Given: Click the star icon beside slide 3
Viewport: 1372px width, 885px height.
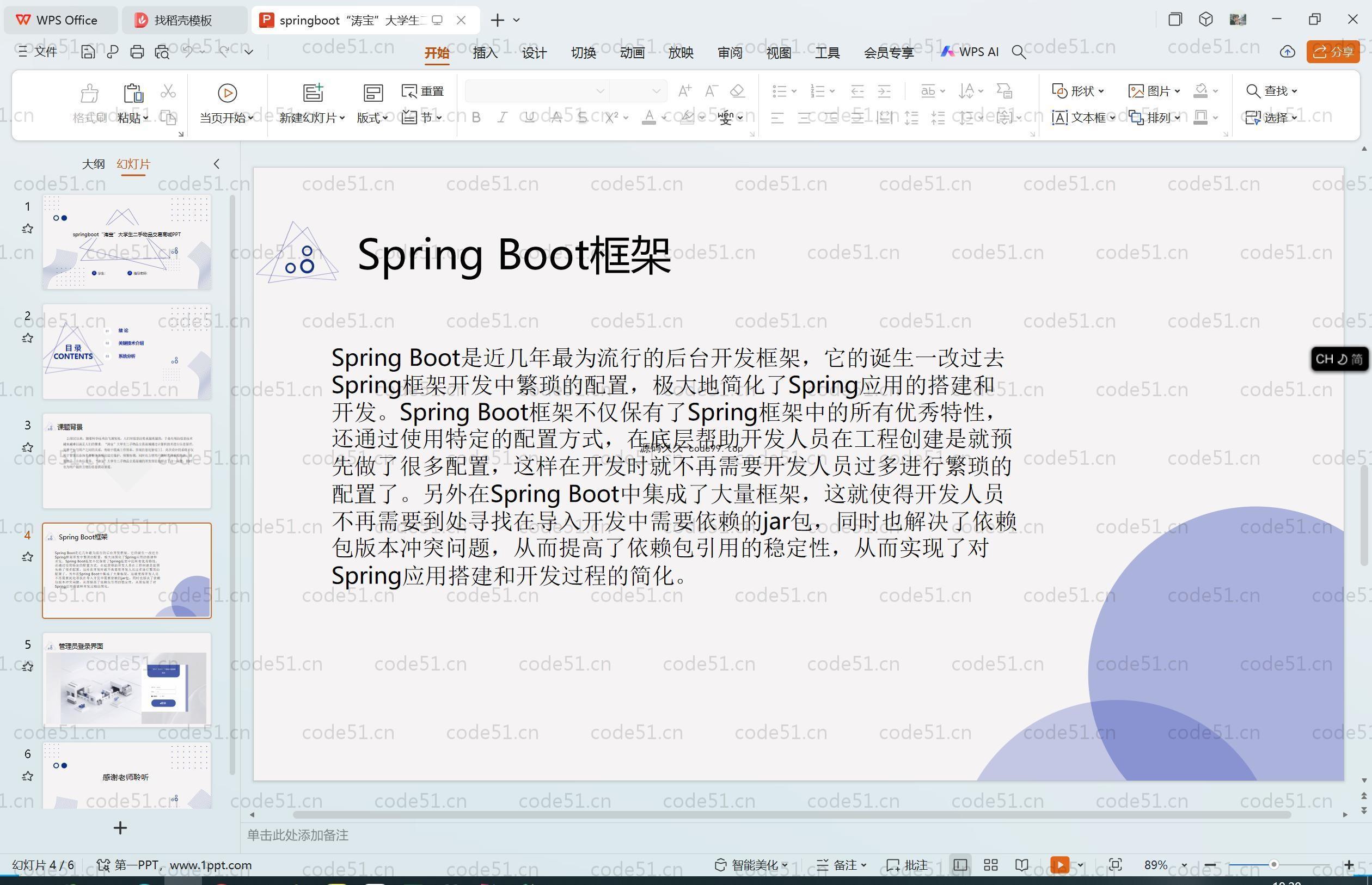Looking at the screenshot, I should click(27, 447).
